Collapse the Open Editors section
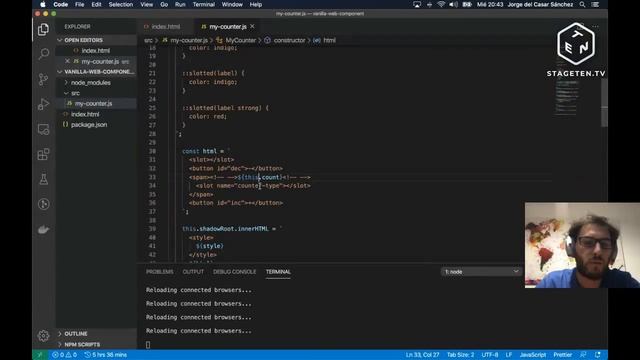 [x=96, y=40]
